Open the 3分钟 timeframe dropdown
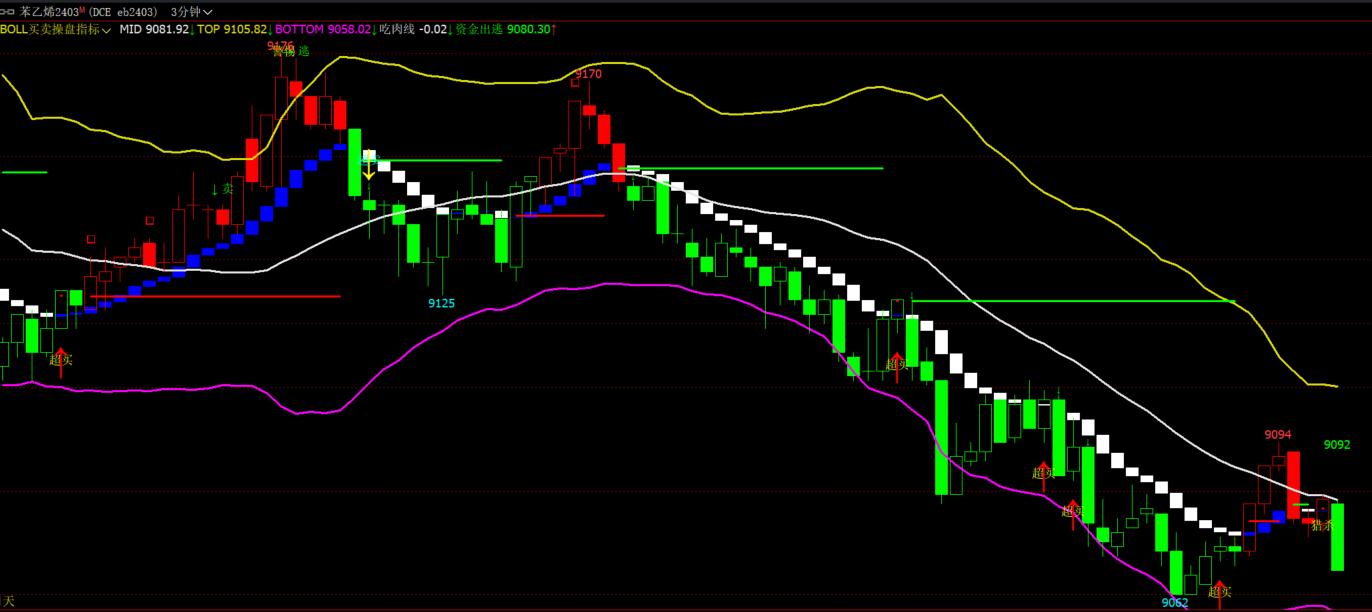The image size is (1372, 612). point(192,12)
